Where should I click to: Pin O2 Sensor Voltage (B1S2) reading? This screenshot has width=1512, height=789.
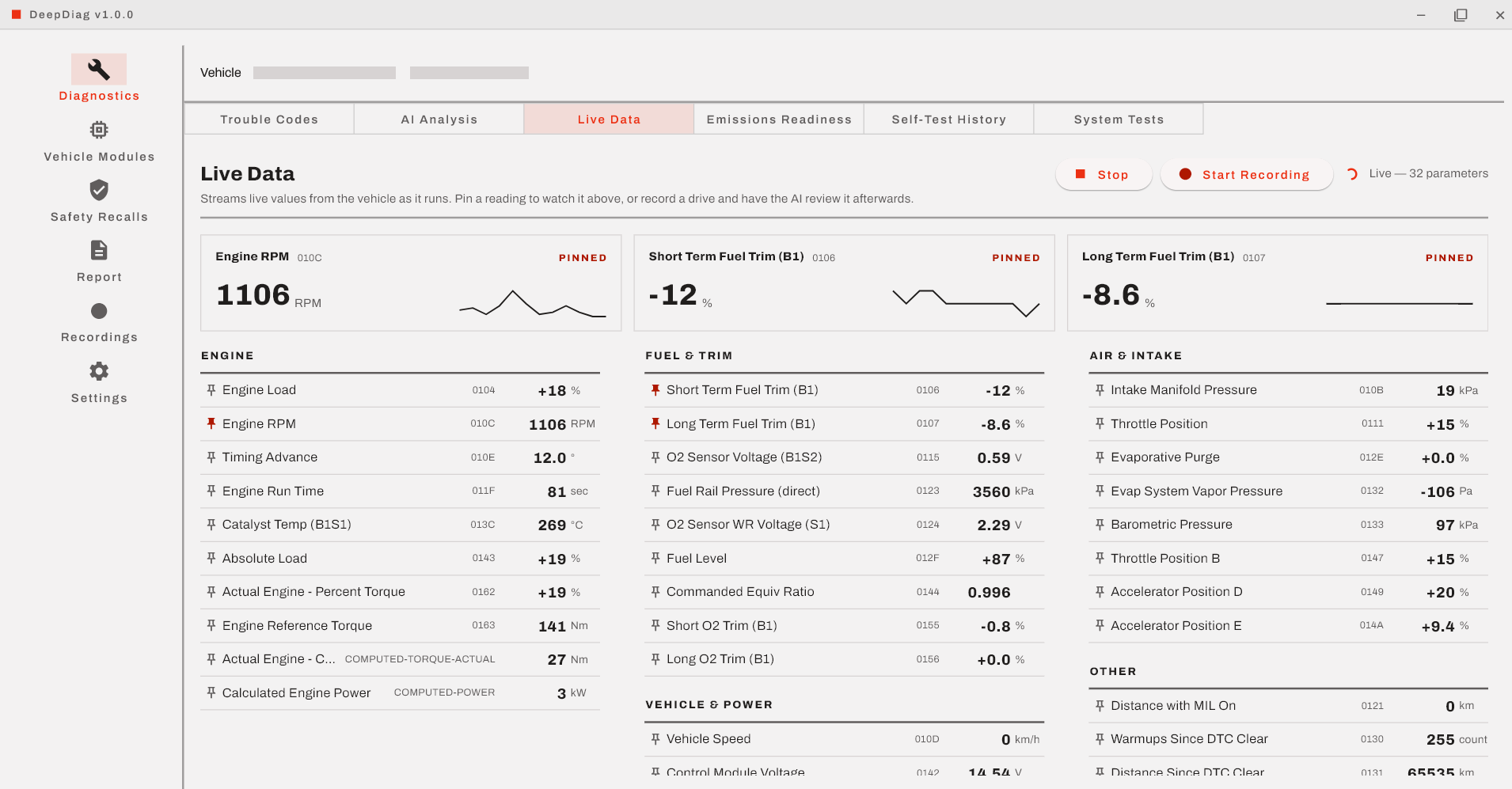[x=655, y=457]
